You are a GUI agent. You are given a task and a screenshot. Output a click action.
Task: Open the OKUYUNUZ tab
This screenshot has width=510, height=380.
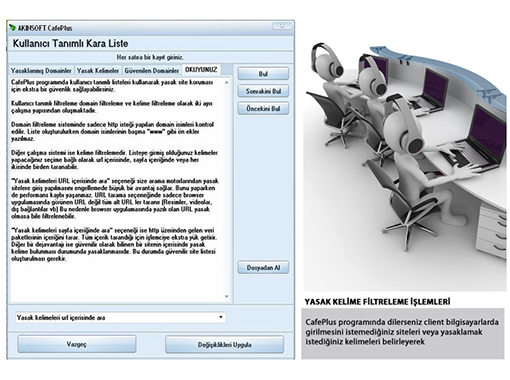pos(201,70)
